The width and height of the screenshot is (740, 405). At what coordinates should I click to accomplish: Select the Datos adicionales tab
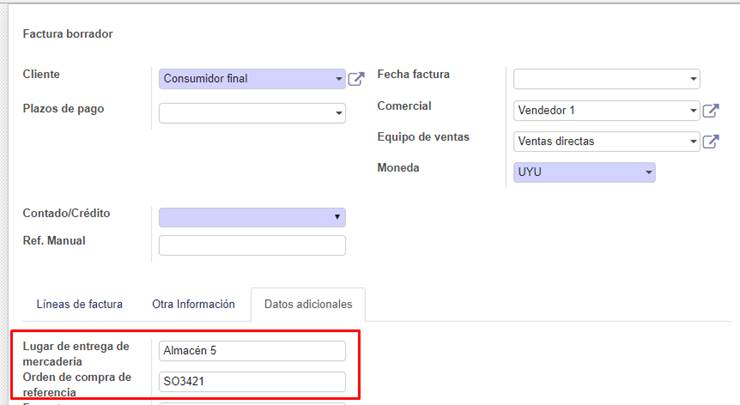[308, 304]
